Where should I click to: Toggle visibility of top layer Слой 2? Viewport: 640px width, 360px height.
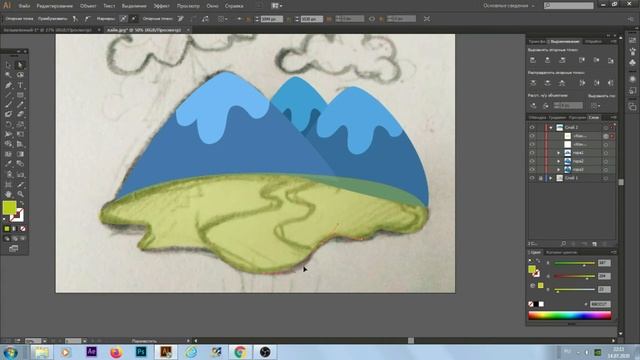tap(532, 127)
